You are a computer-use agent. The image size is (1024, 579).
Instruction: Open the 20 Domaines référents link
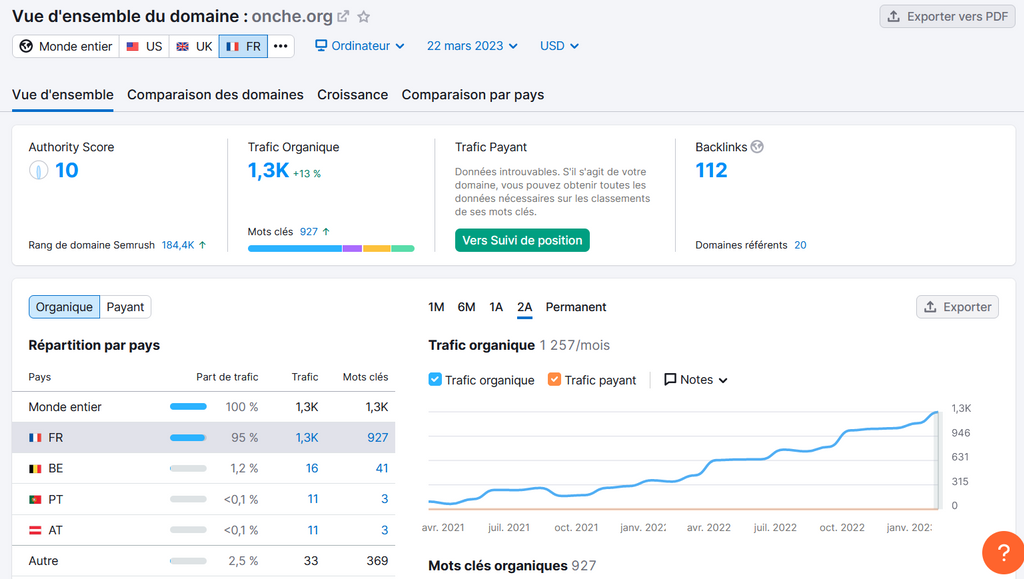800,245
